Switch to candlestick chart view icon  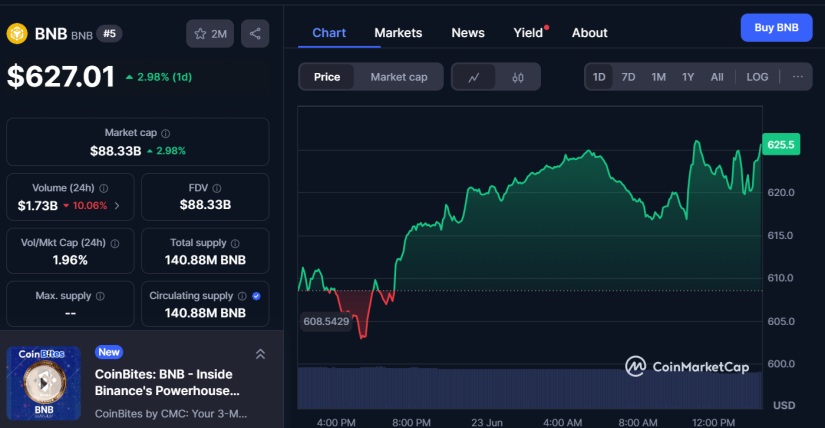(518, 77)
